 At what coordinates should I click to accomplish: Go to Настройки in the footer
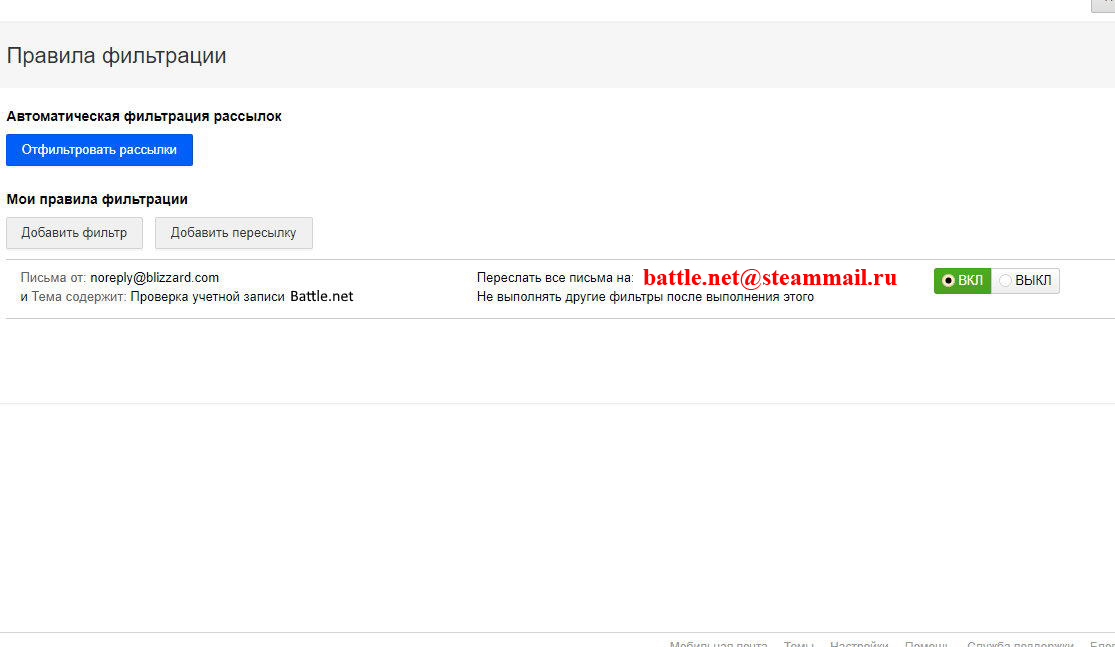(859, 643)
